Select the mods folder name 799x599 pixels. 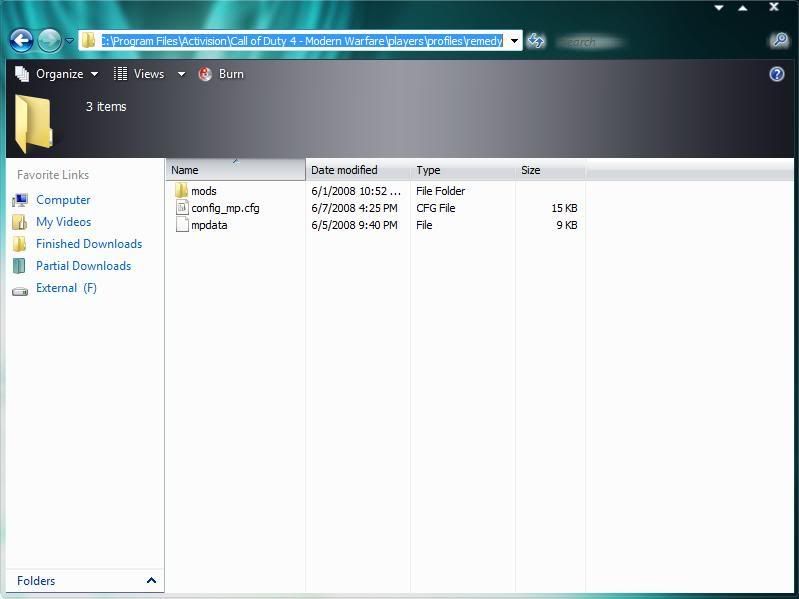tap(204, 191)
